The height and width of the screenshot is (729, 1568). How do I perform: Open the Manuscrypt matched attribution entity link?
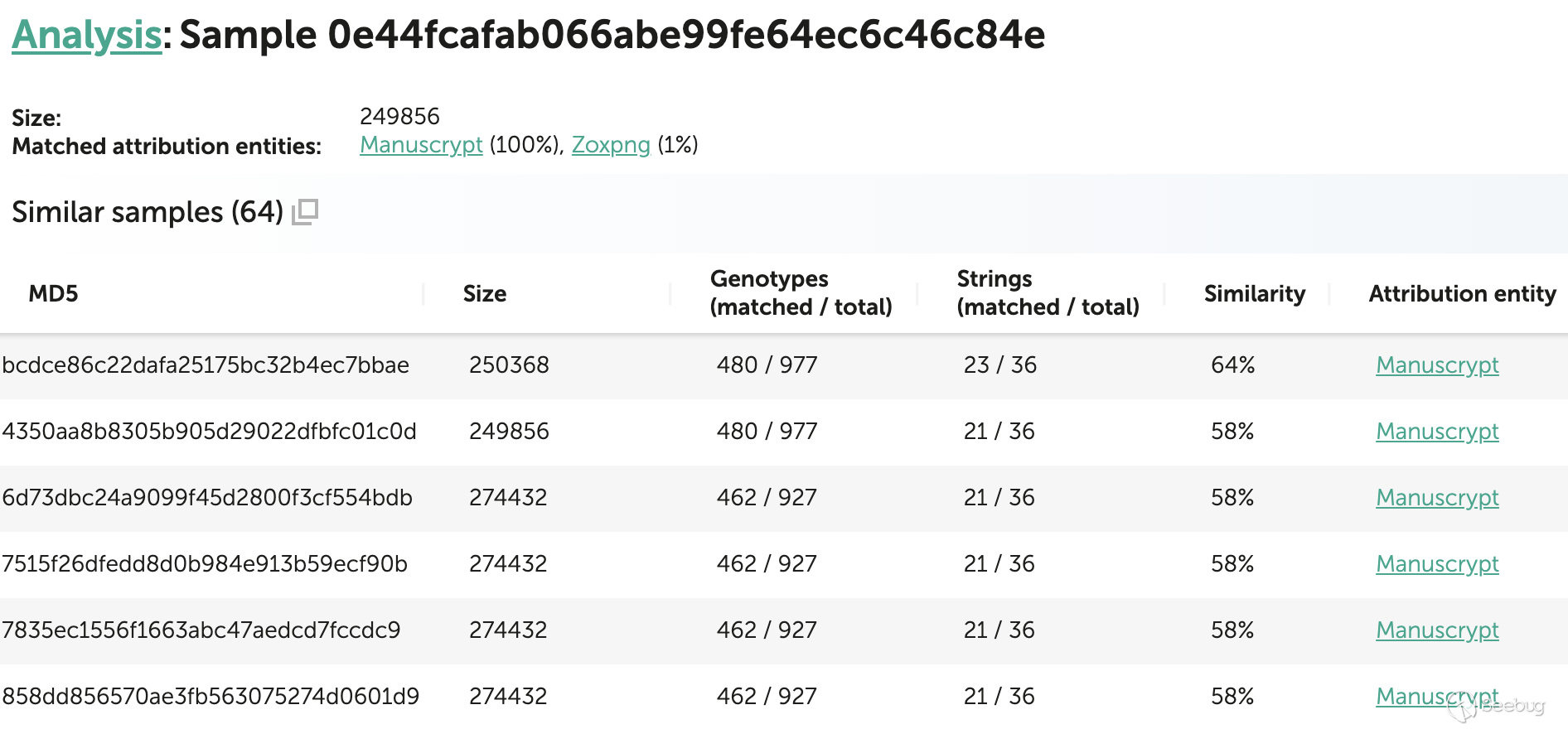421,145
